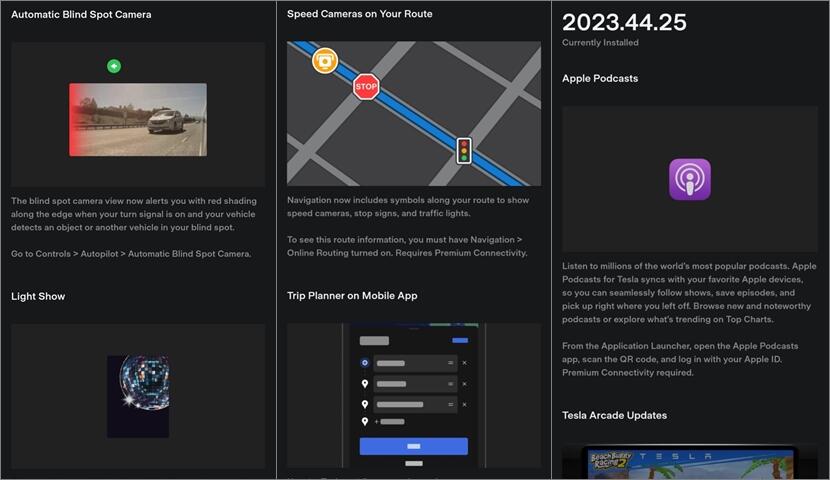This screenshot has width=830, height=480.
Task: Click the reorder handle on second stop
Action: [x=450, y=384]
